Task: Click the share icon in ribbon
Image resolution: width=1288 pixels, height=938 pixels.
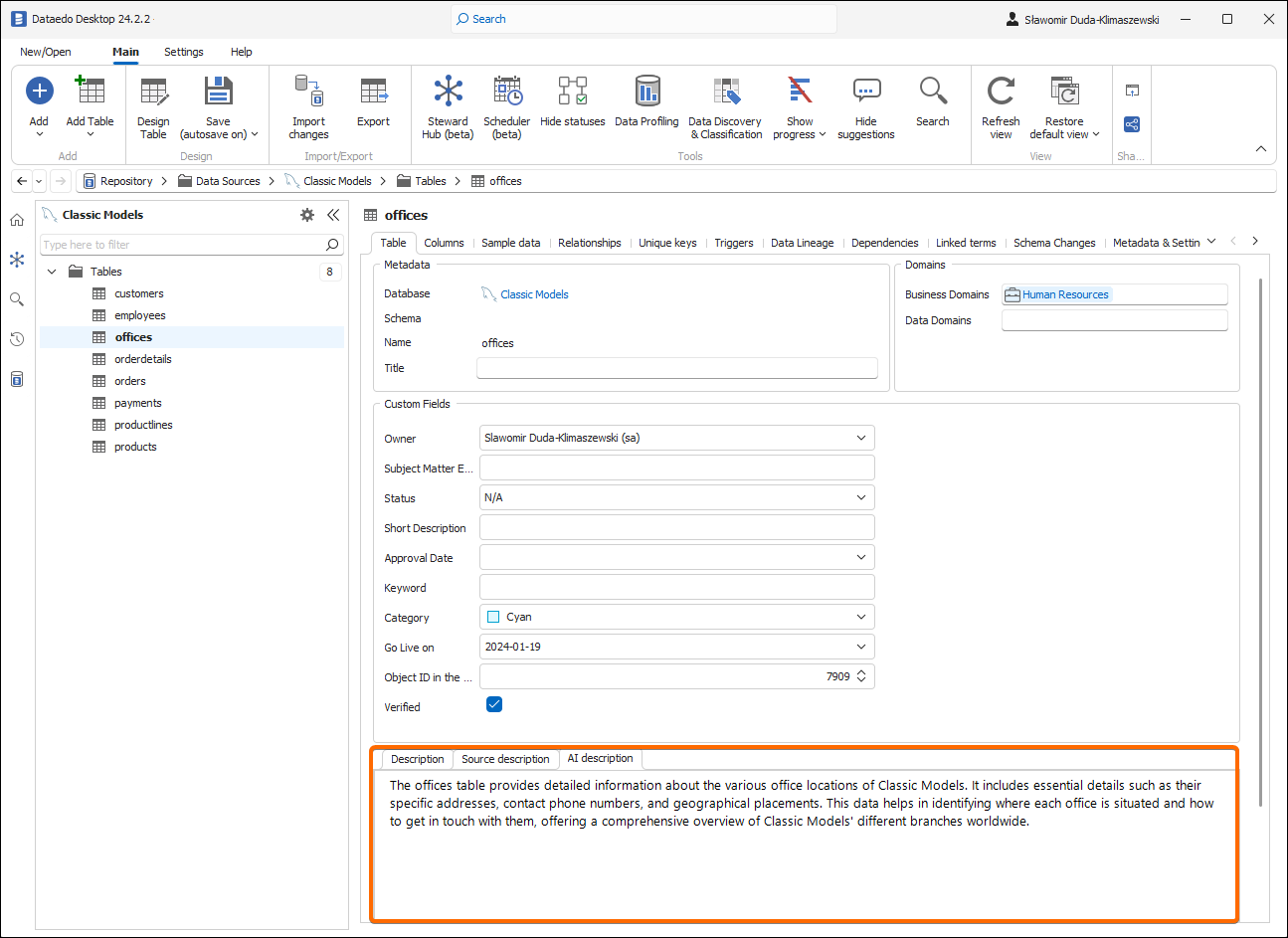Action: tap(1132, 124)
